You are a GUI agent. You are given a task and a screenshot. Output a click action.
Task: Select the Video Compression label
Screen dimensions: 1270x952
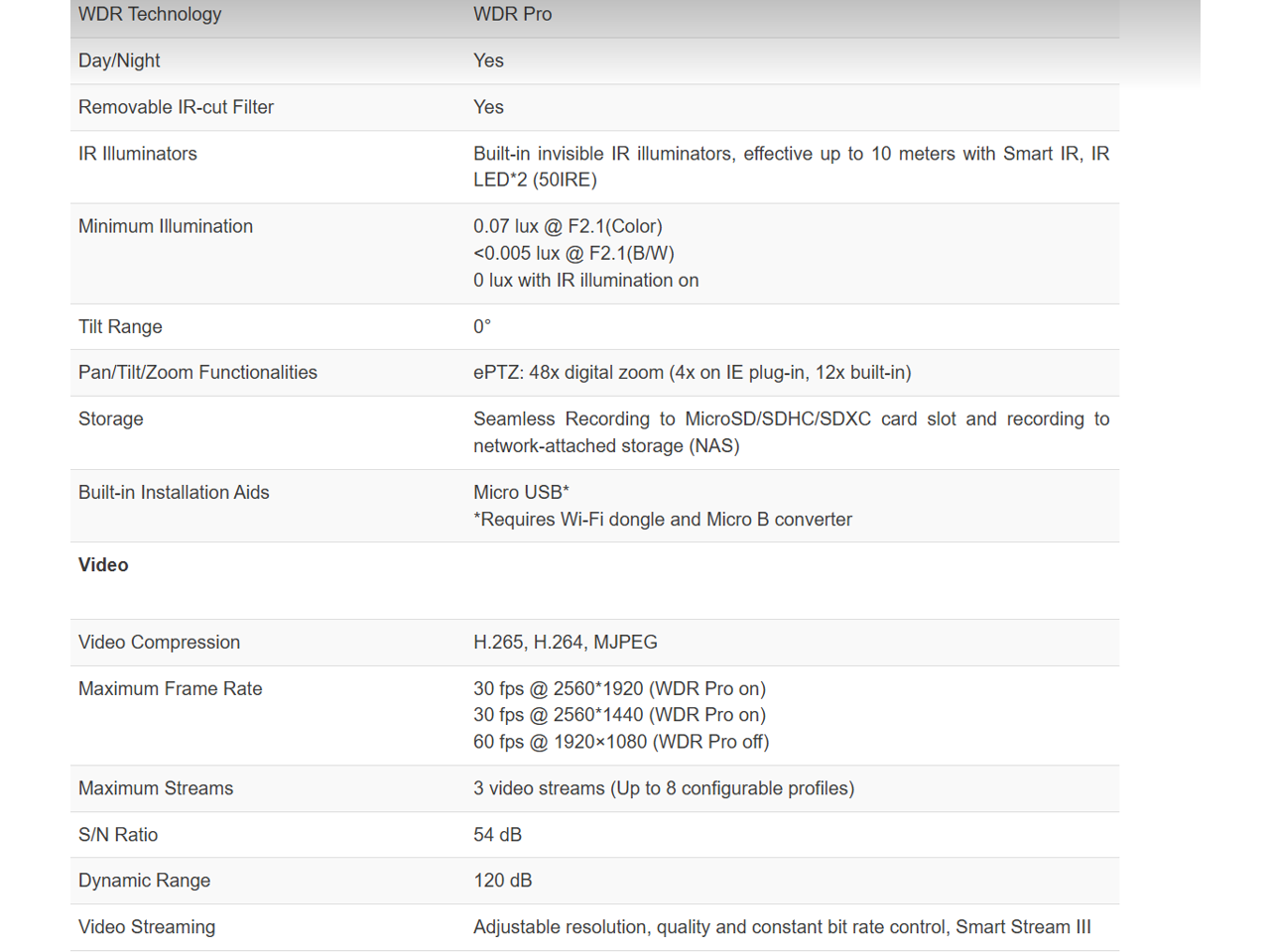pos(159,643)
